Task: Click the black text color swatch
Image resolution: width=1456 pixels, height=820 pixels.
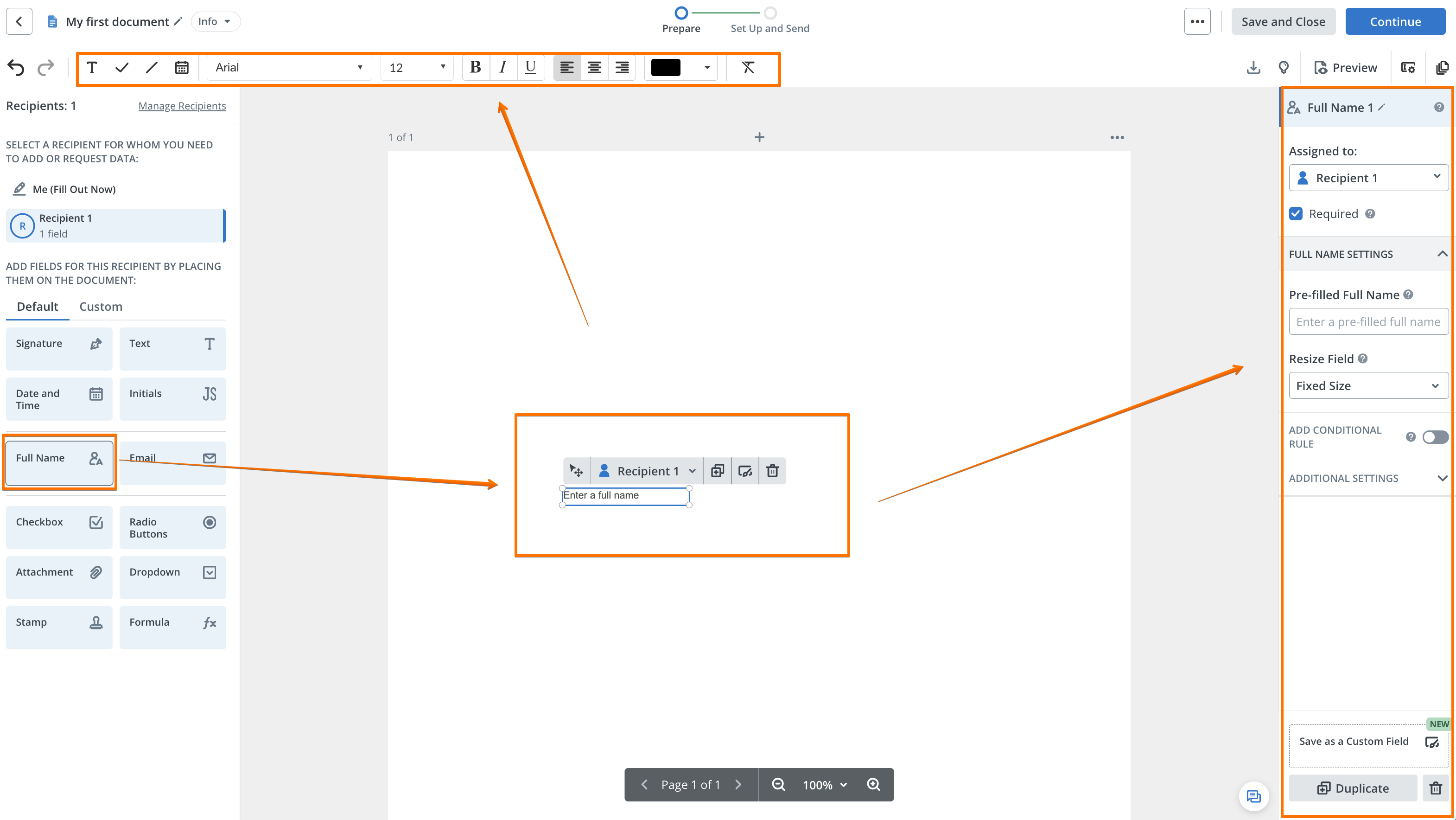Action: 665,68
